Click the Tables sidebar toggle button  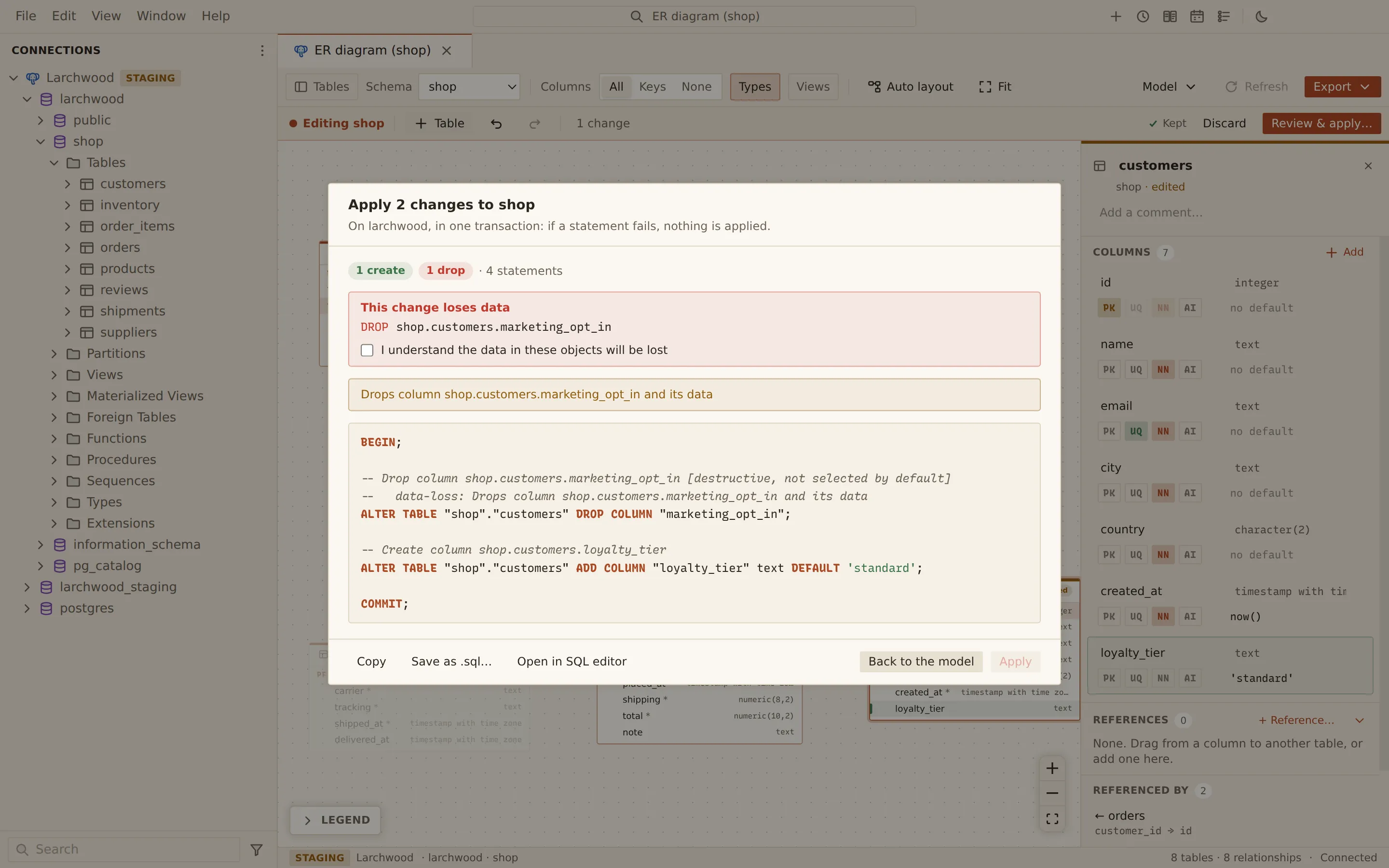[322, 87]
